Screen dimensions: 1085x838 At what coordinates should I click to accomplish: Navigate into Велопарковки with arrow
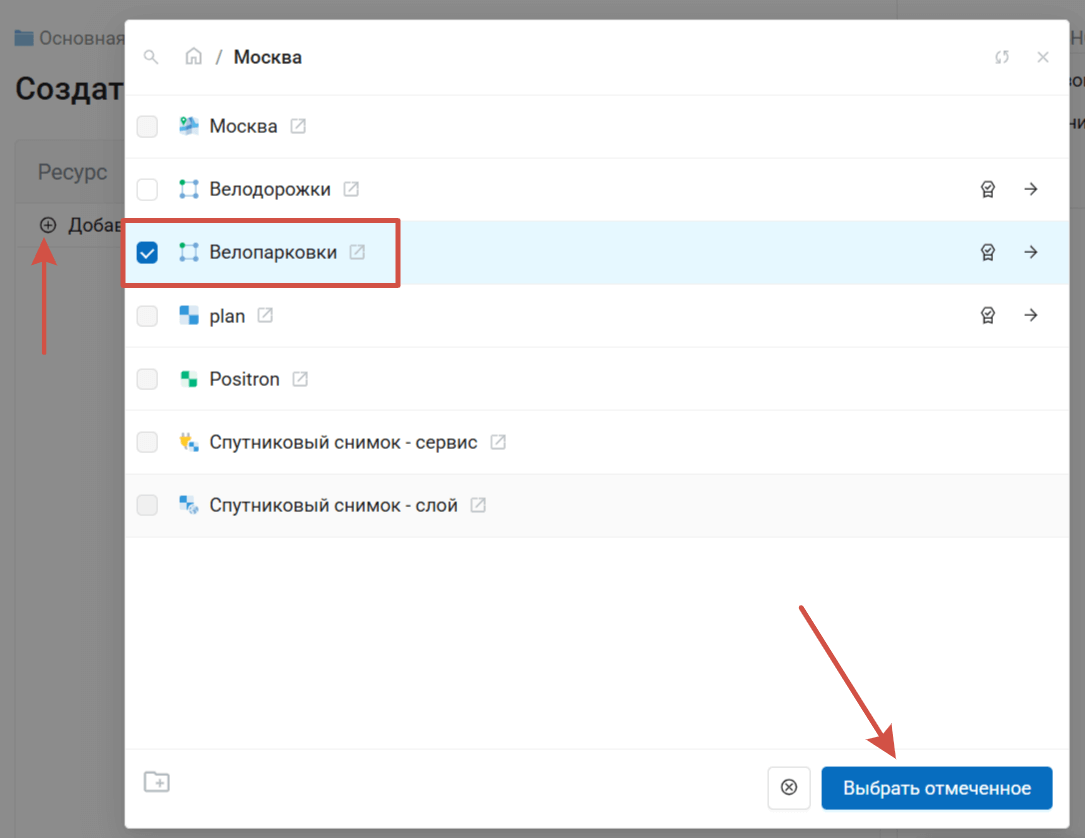pos(1031,252)
